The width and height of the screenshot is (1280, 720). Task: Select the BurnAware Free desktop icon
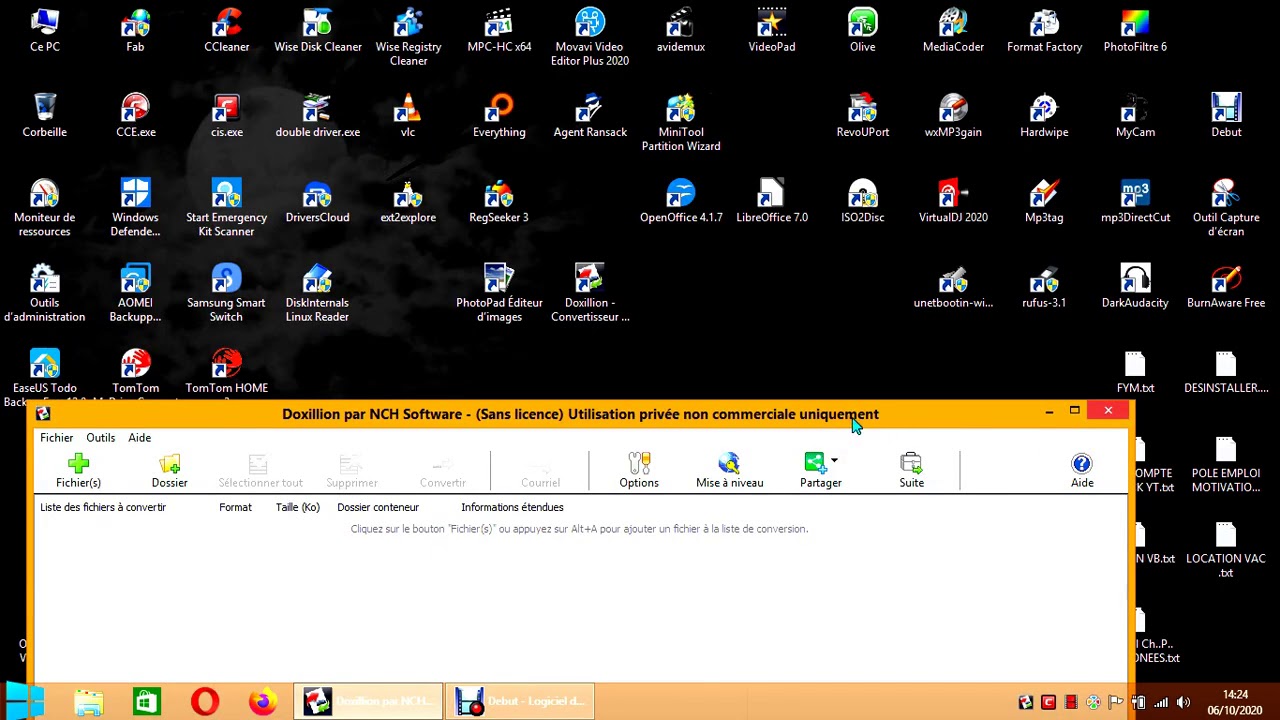pos(1226,286)
